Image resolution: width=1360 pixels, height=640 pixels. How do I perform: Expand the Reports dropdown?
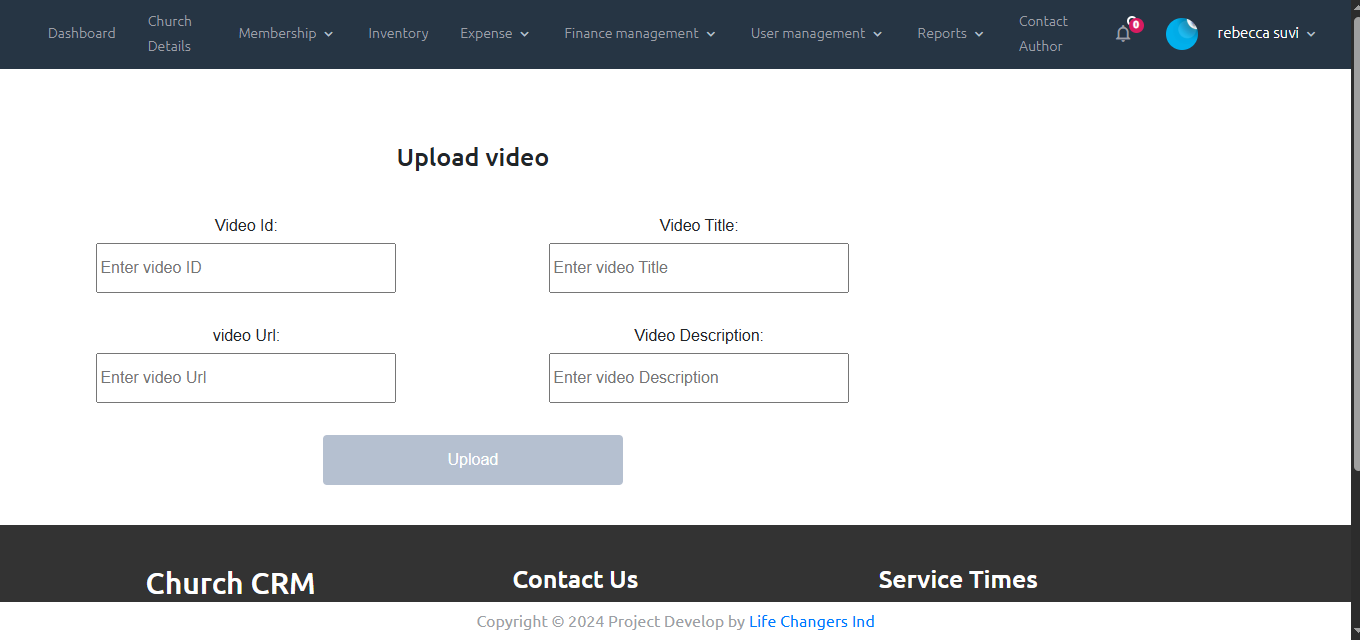948,33
